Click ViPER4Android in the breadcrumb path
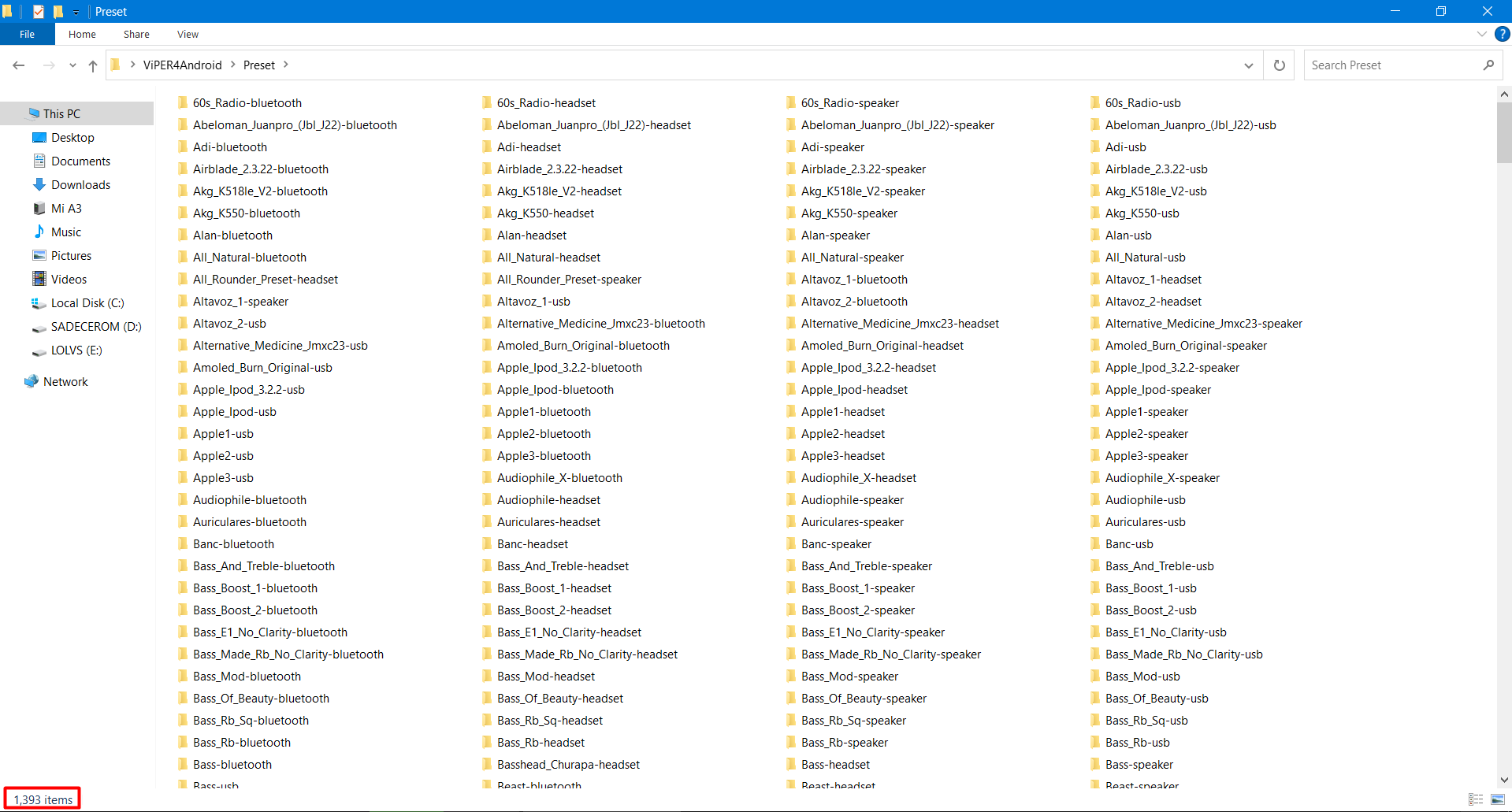Viewport: 1512px width, 812px height. pyautogui.click(x=183, y=65)
